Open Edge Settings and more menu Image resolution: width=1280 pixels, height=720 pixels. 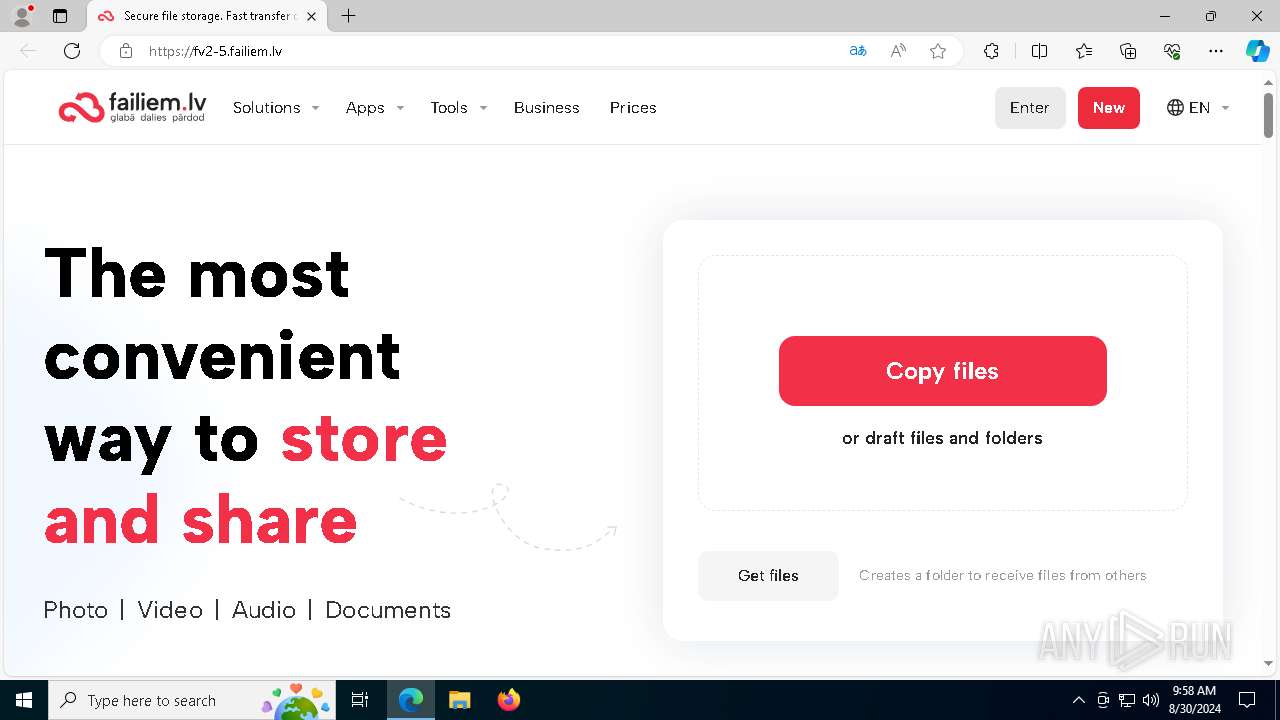click(x=1216, y=51)
